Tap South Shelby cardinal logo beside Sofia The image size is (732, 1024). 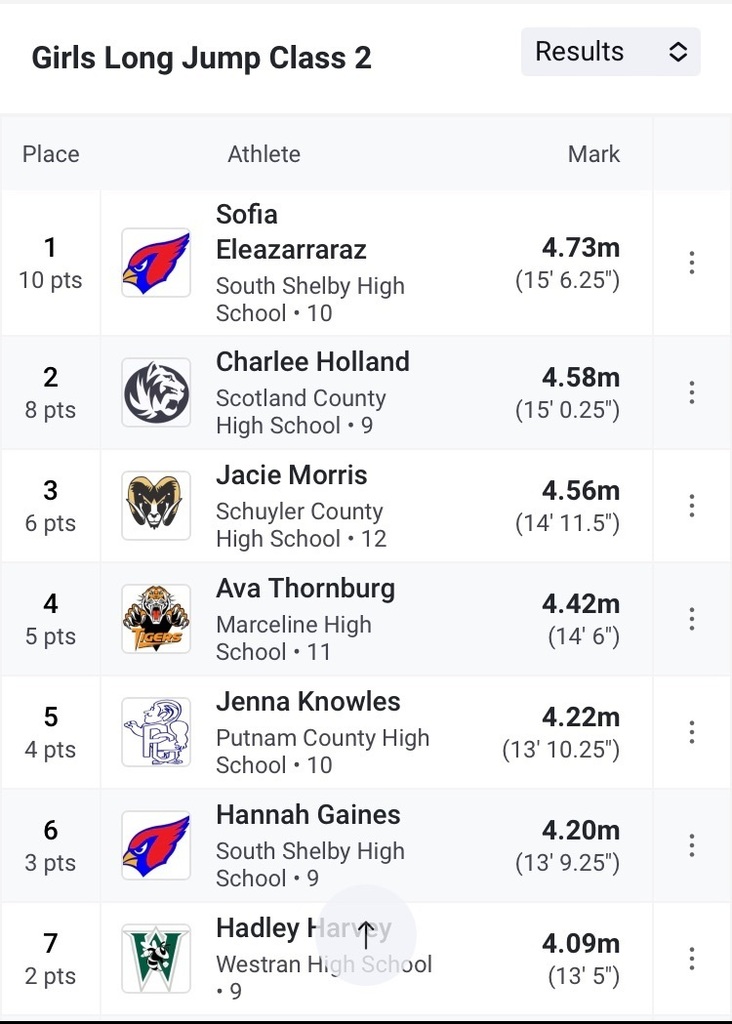click(156, 263)
